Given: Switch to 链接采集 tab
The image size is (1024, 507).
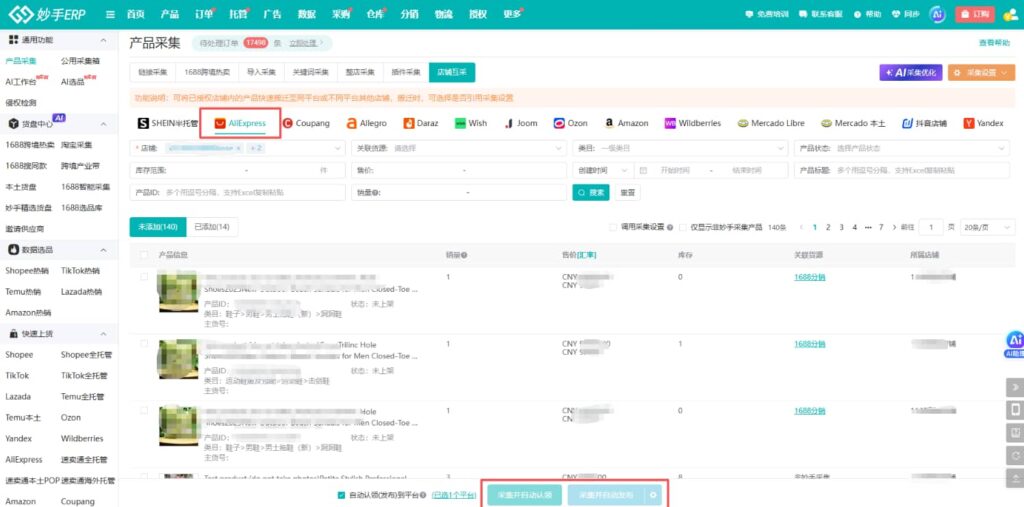Looking at the screenshot, I should 153,73.
